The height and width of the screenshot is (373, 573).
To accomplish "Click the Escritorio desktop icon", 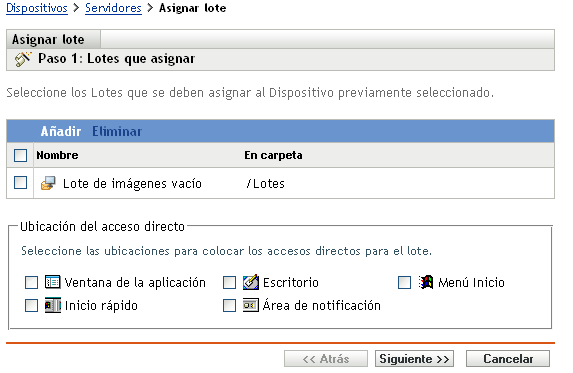I will 251,282.
